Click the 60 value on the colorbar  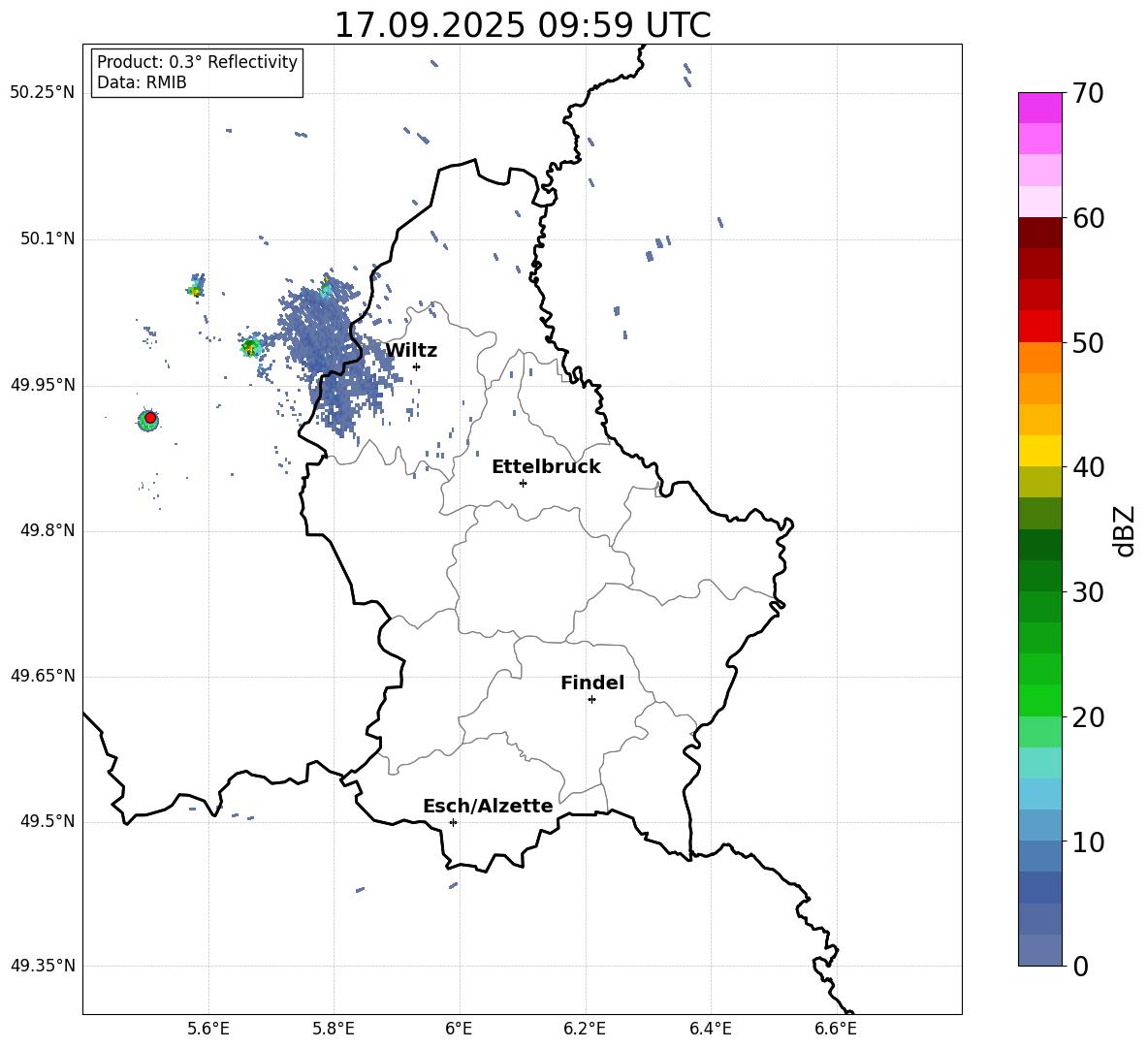1089,218
